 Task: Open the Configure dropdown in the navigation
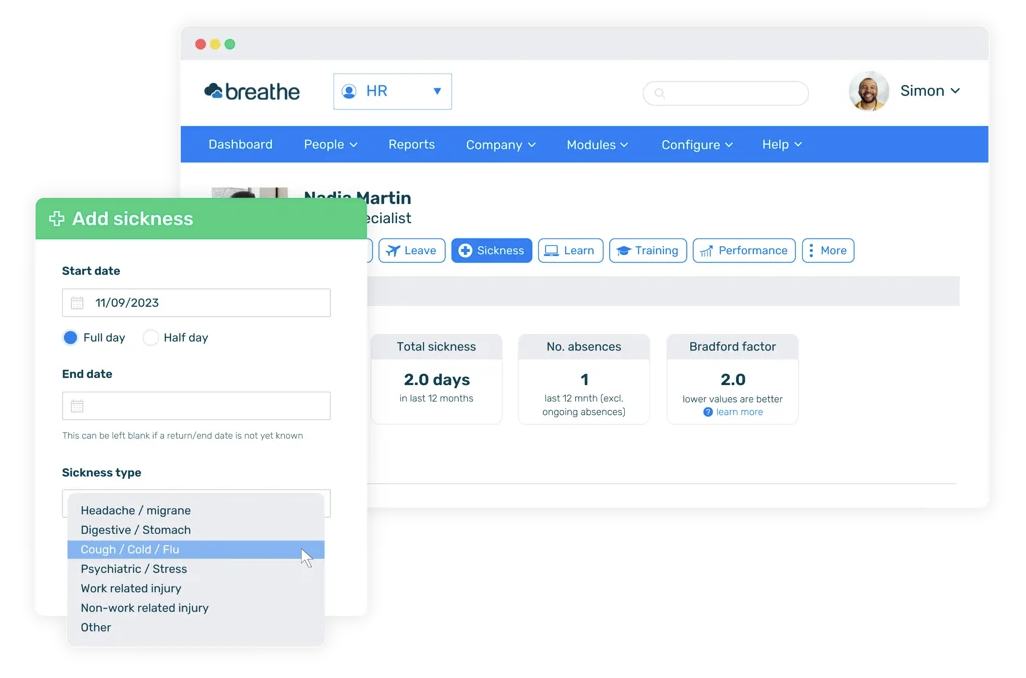696,144
